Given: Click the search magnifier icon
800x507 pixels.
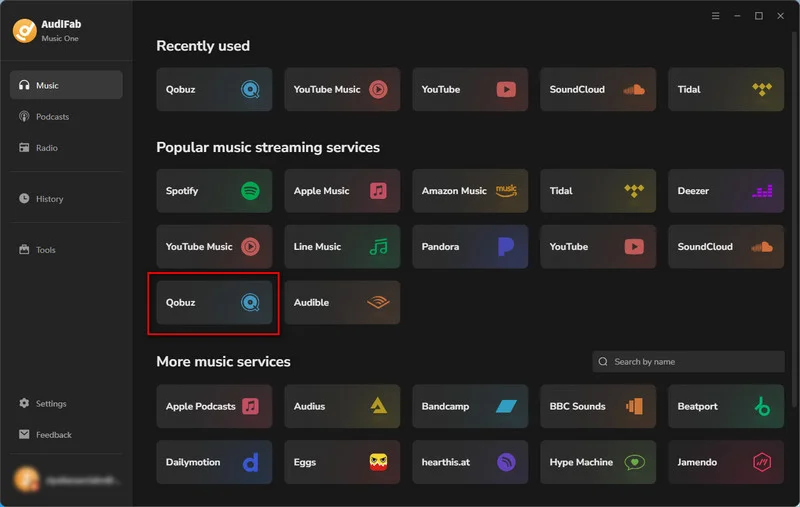Looking at the screenshot, I should tap(603, 362).
